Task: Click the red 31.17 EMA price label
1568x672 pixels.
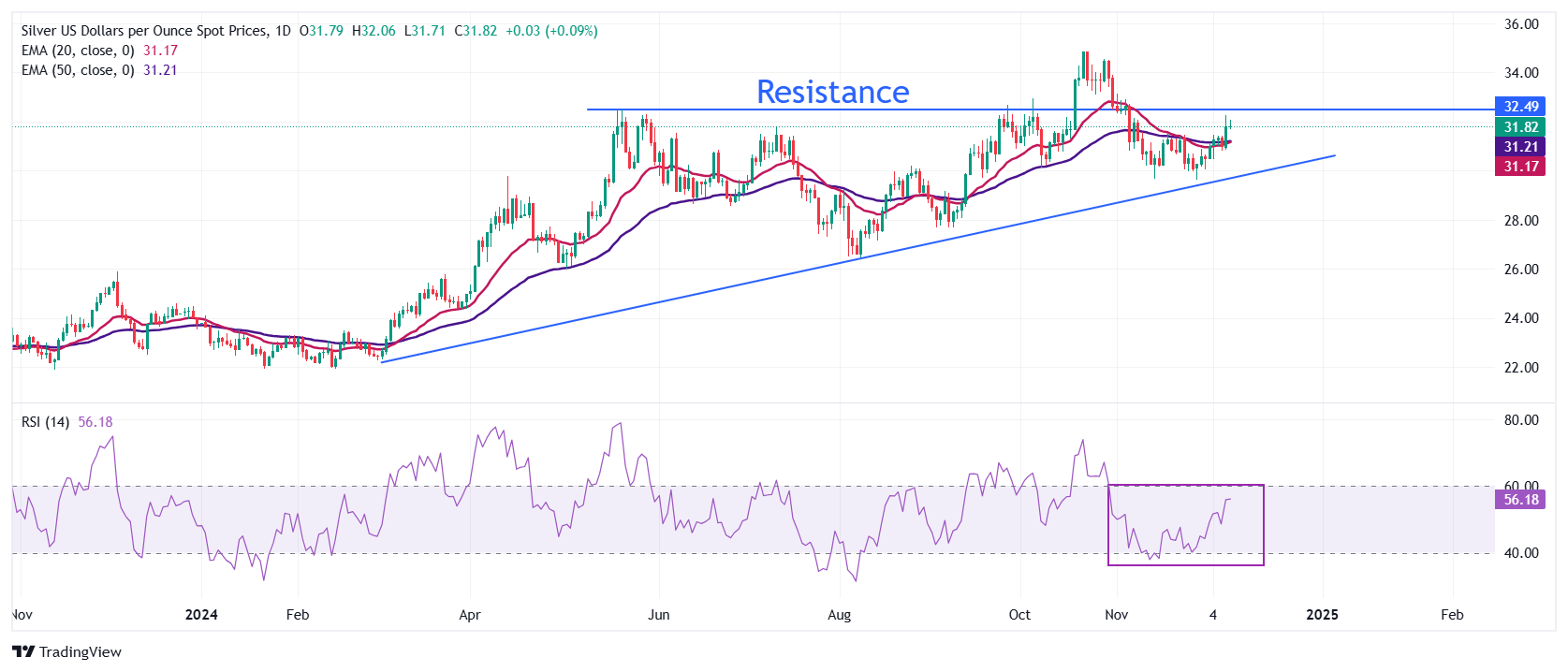Action: pos(1521,167)
